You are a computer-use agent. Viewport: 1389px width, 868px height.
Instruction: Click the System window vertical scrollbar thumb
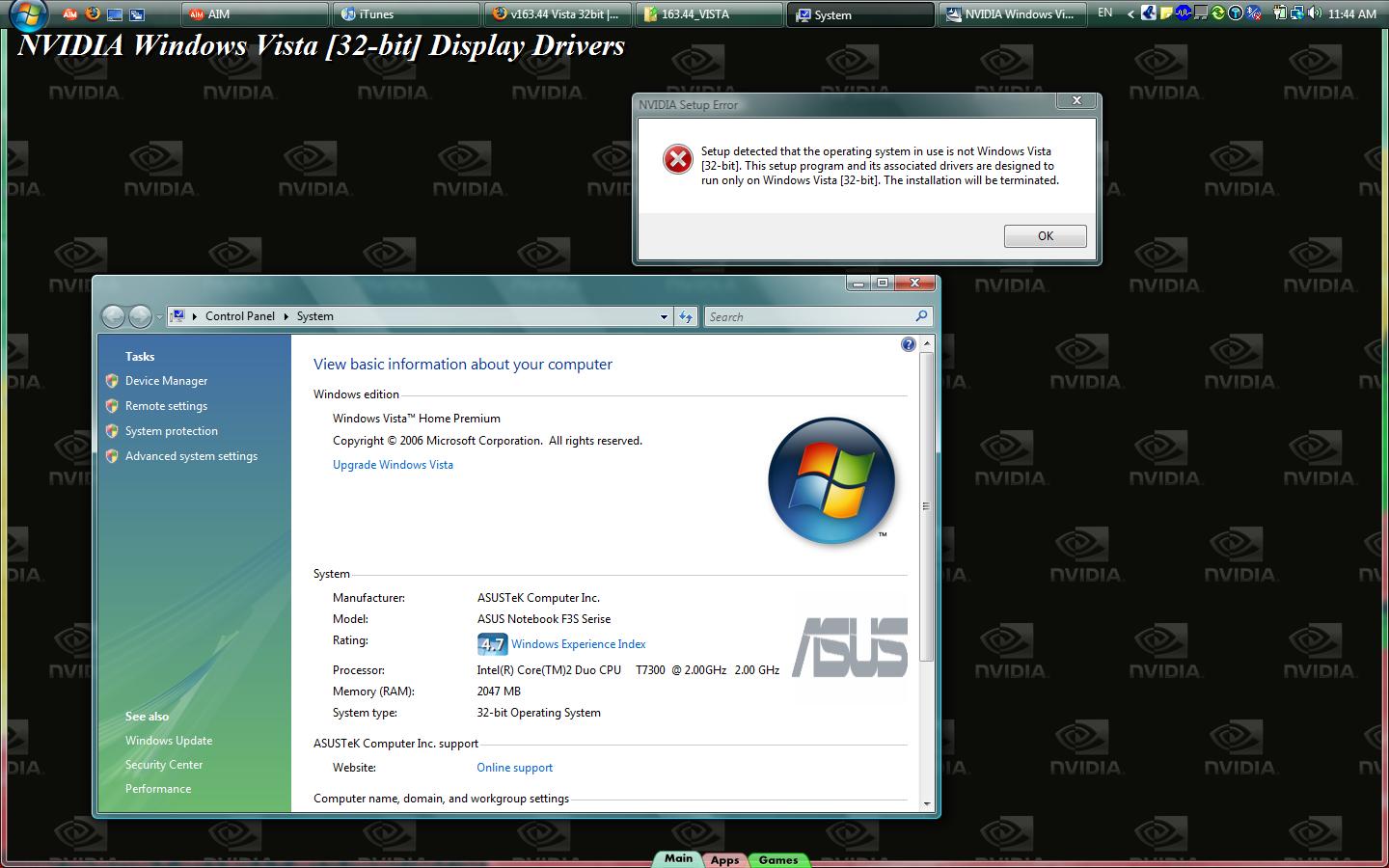pos(927,506)
